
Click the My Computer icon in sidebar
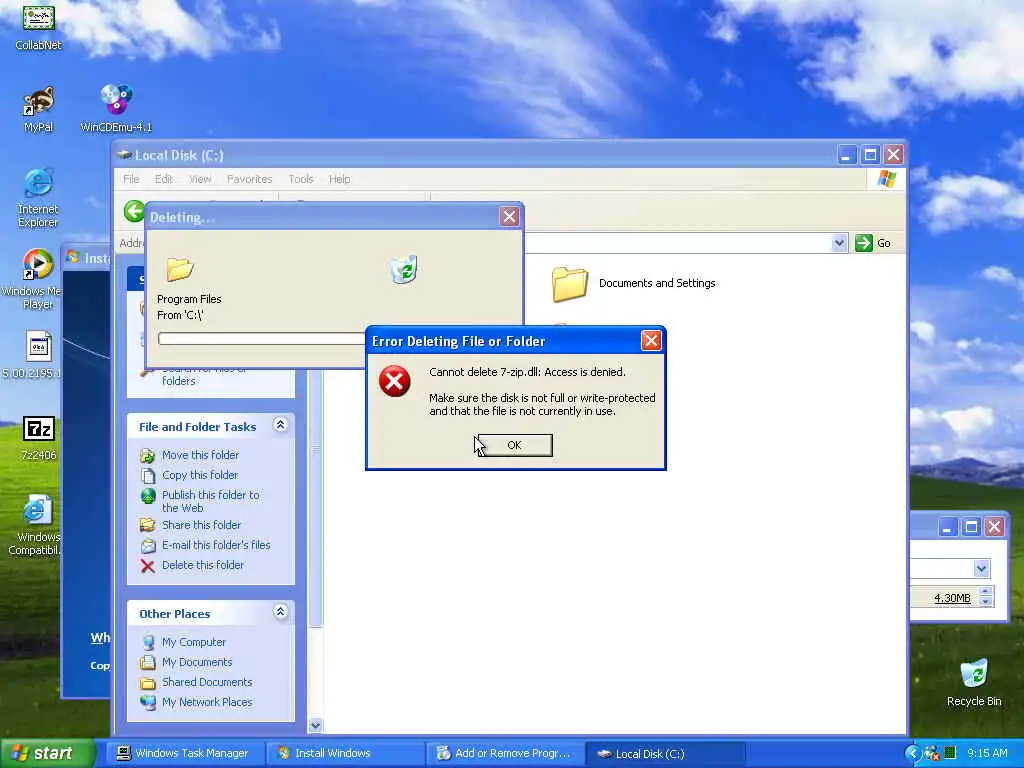click(148, 643)
